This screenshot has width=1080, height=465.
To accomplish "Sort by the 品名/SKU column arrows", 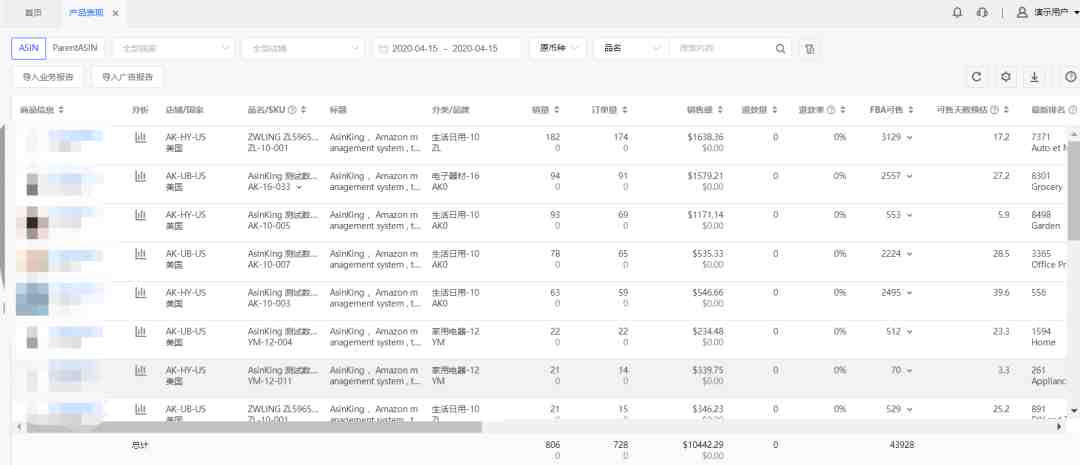I will 304,110.
